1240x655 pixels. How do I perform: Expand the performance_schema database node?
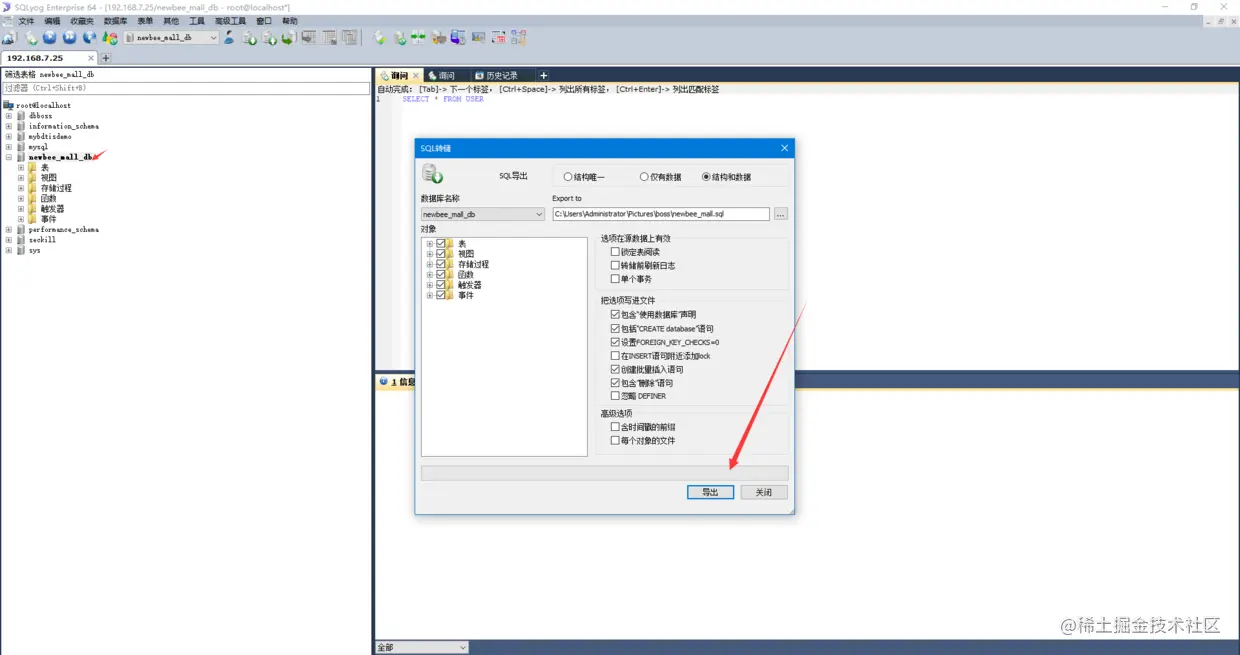(9, 230)
